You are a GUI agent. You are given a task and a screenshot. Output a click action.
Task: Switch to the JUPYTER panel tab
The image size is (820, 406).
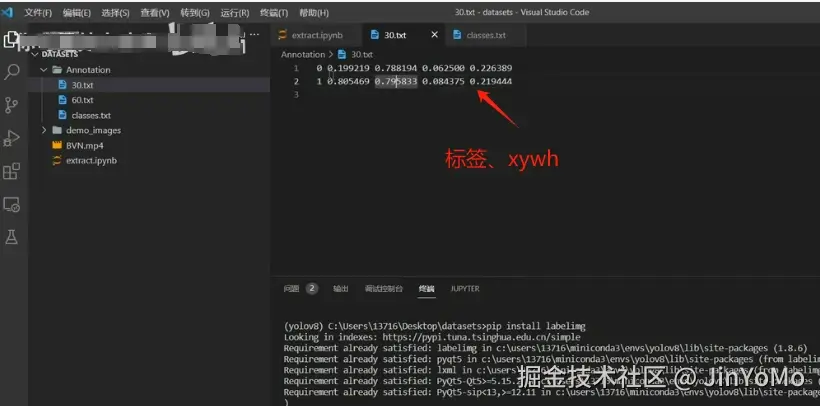tap(465, 289)
